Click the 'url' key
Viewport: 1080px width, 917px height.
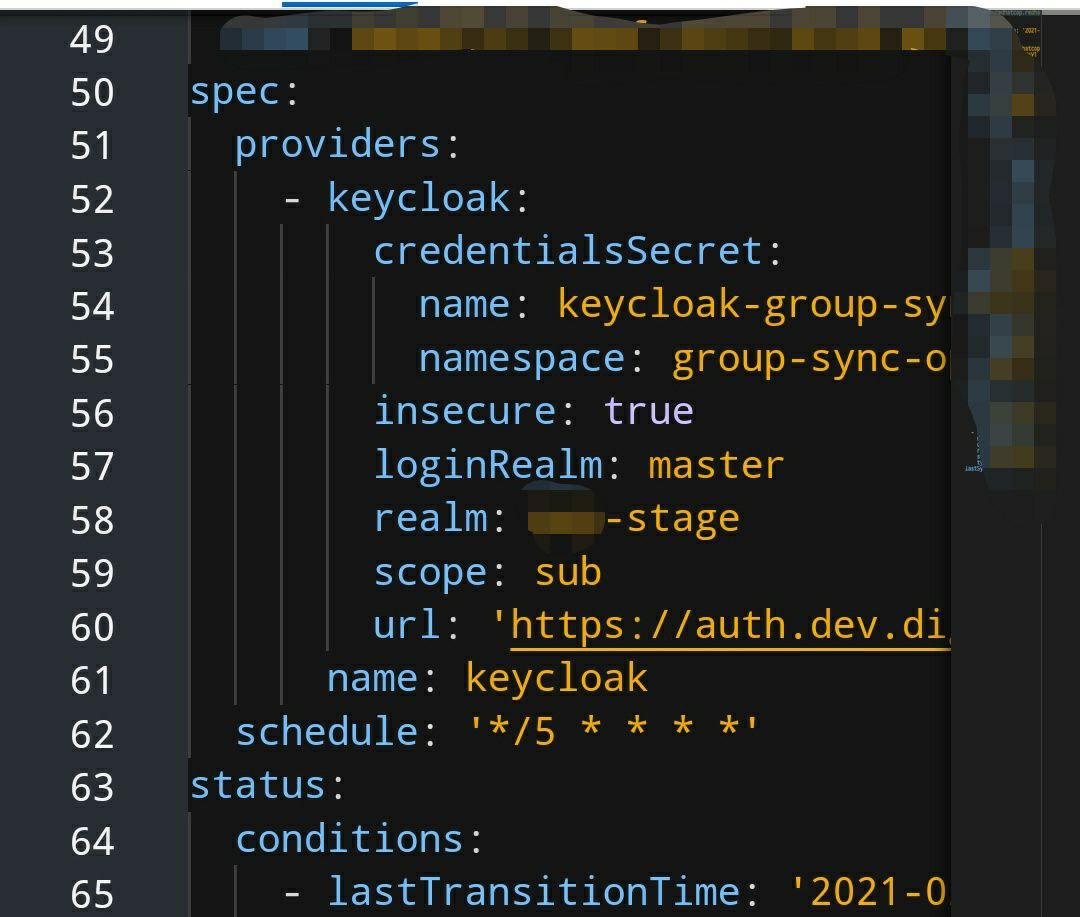[x=407, y=625]
